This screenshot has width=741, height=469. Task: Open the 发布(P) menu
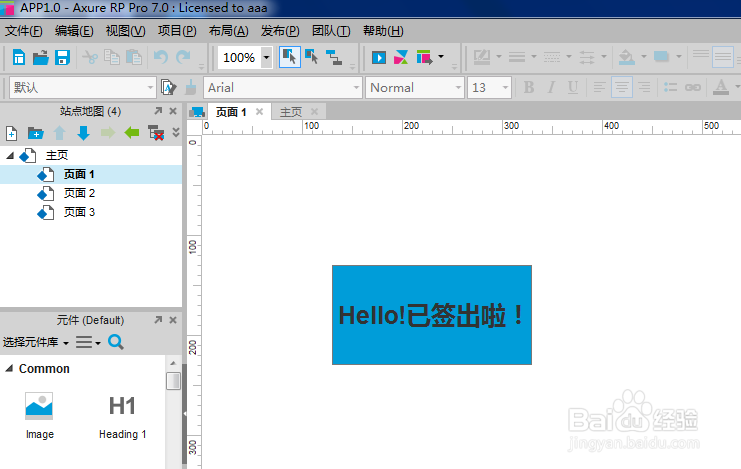(280, 31)
